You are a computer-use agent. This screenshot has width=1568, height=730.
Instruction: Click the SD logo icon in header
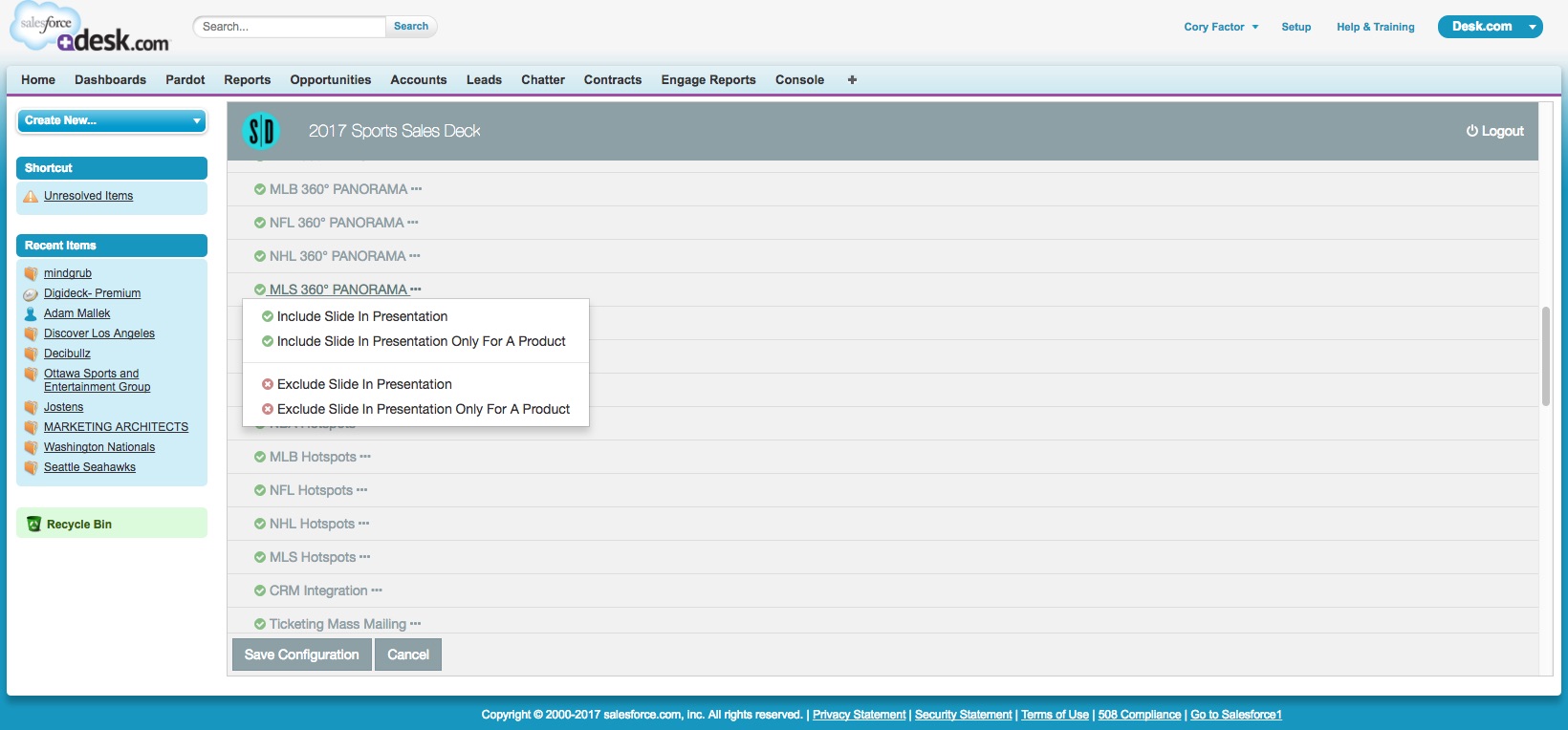[261, 131]
